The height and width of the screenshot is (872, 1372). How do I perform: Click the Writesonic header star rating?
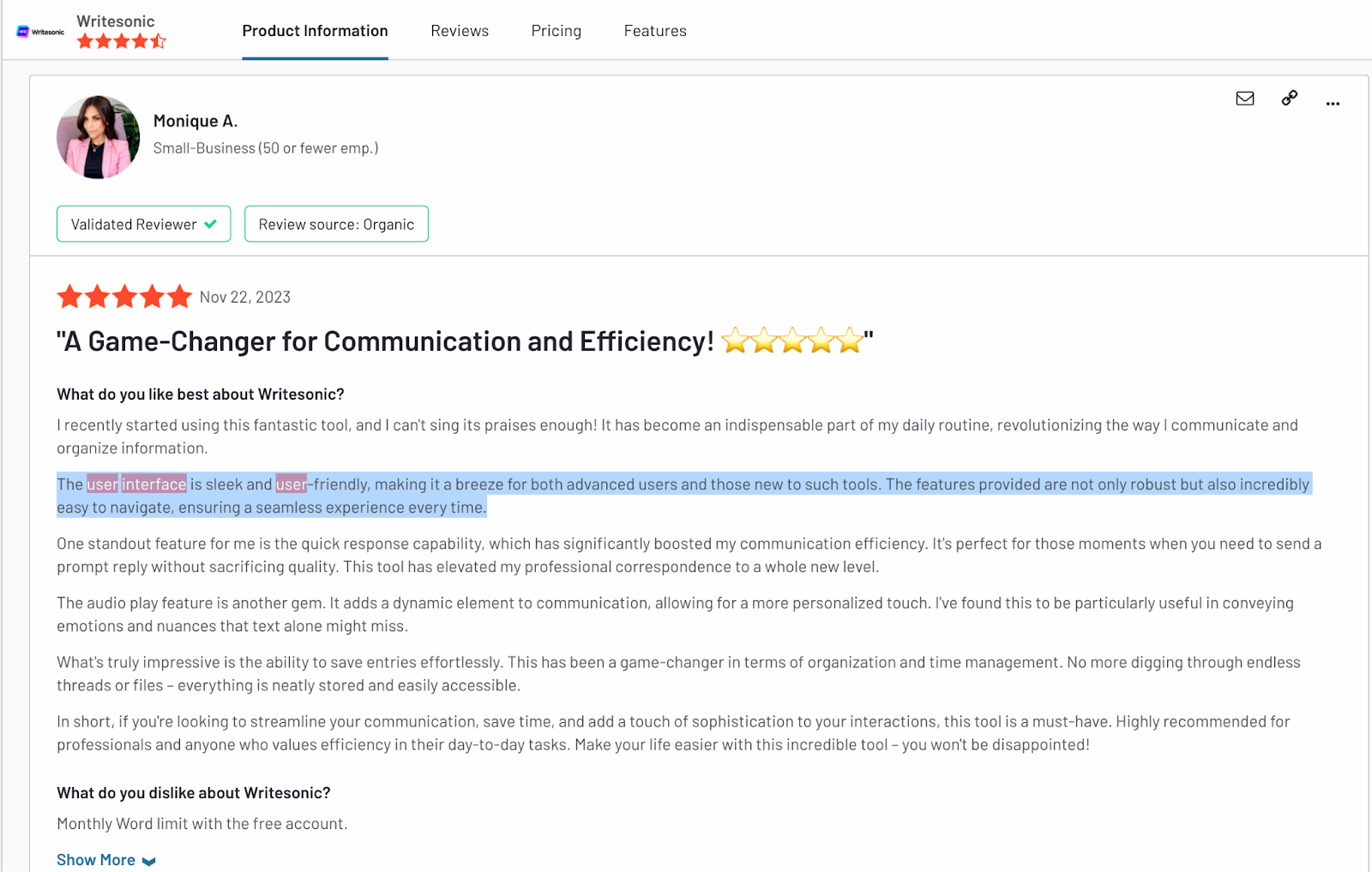[x=122, y=41]
